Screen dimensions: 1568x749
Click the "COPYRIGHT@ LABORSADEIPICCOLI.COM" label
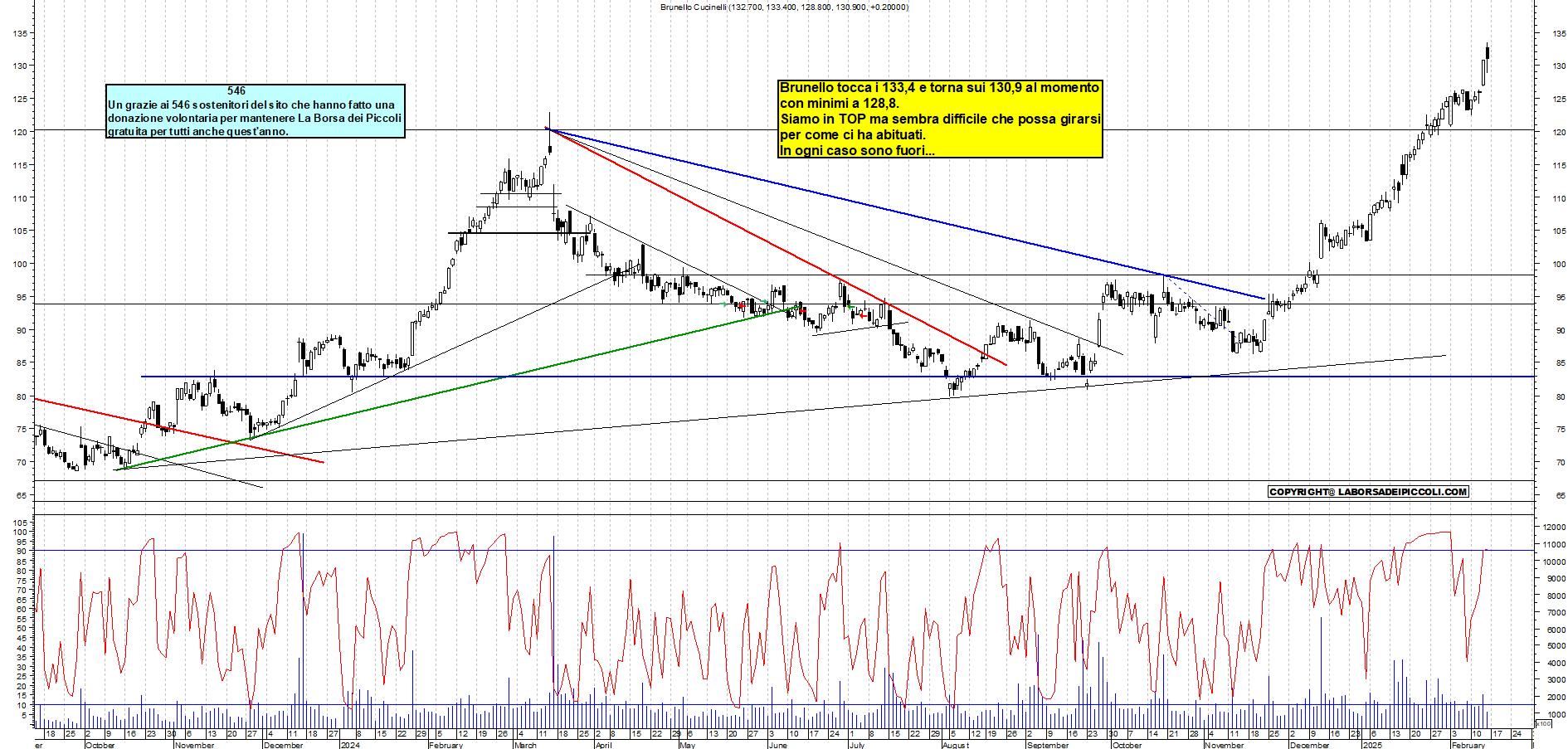pos(1369,492)
